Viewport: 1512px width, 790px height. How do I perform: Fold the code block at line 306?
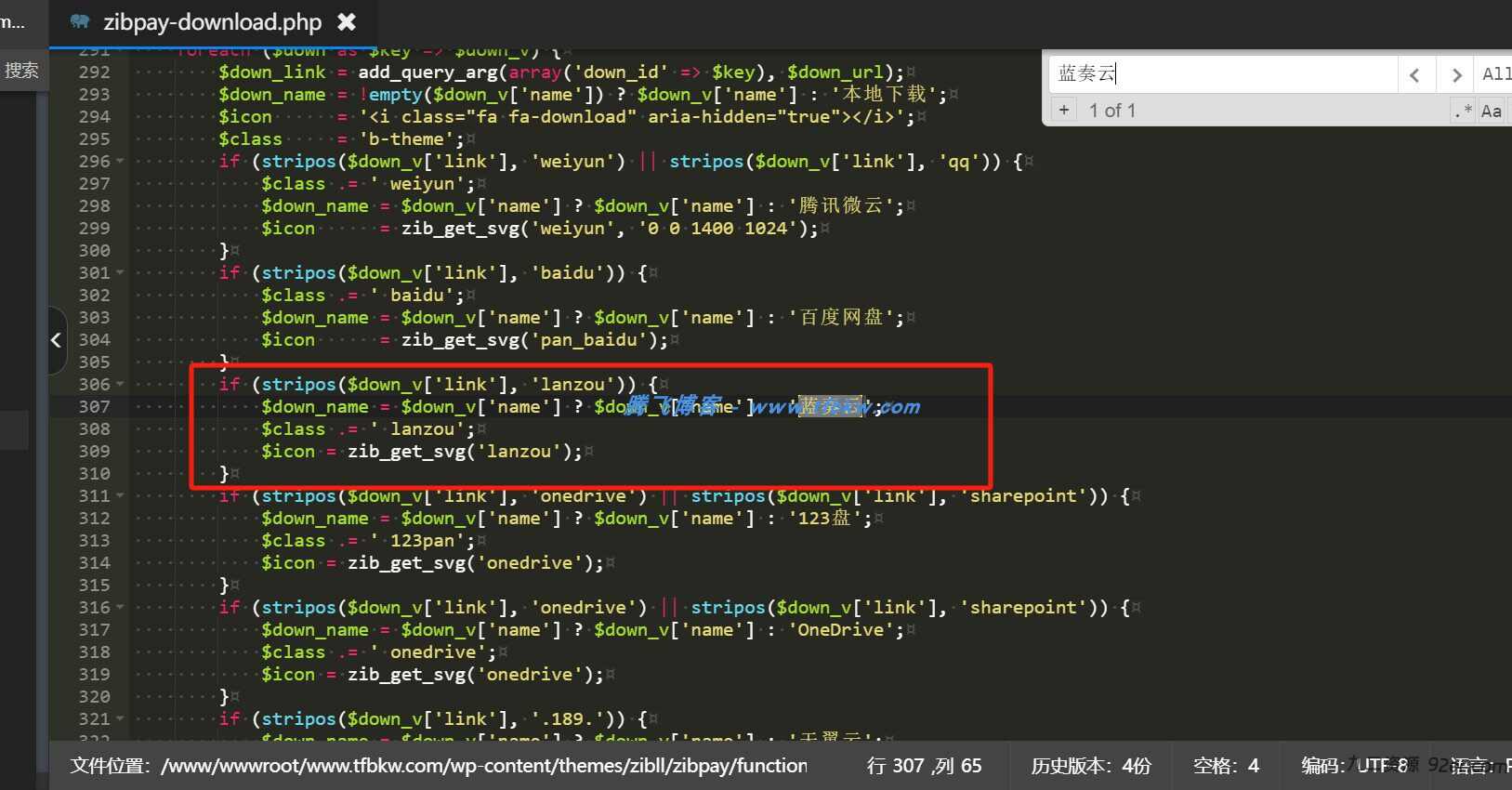pos(120,384)
